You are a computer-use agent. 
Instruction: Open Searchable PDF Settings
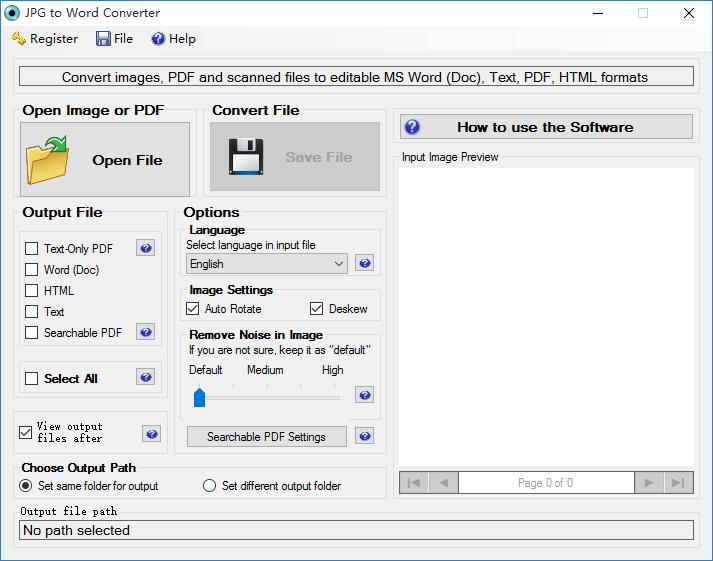(266, 436)
